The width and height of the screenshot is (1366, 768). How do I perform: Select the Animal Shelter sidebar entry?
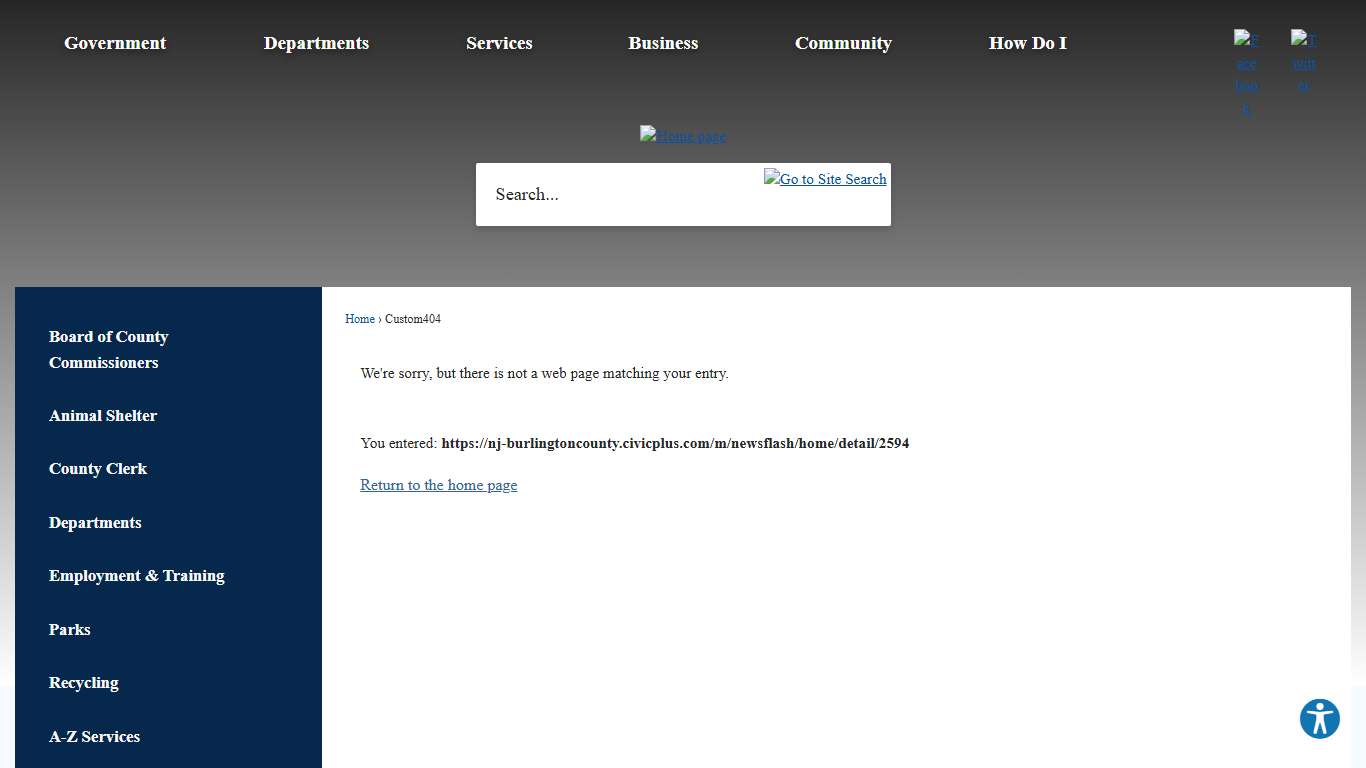pyautogui.click(x=102, y=416)
